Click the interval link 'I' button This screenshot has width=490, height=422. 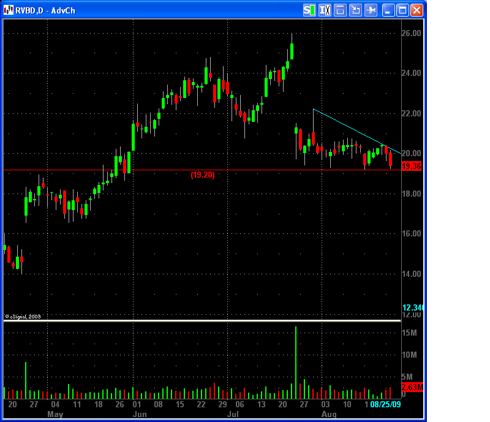[x=325, y=10]
